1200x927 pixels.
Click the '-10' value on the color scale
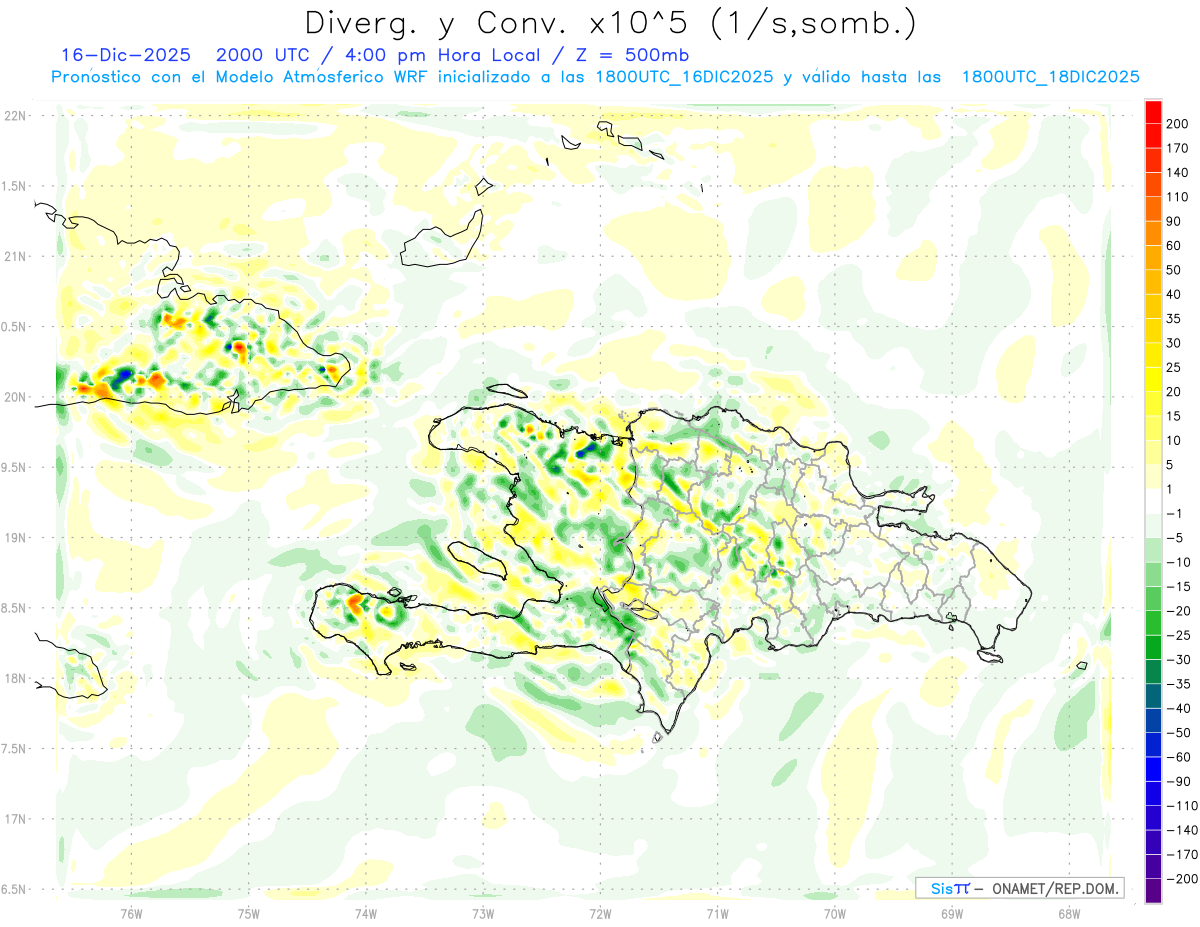(1178, 562)
